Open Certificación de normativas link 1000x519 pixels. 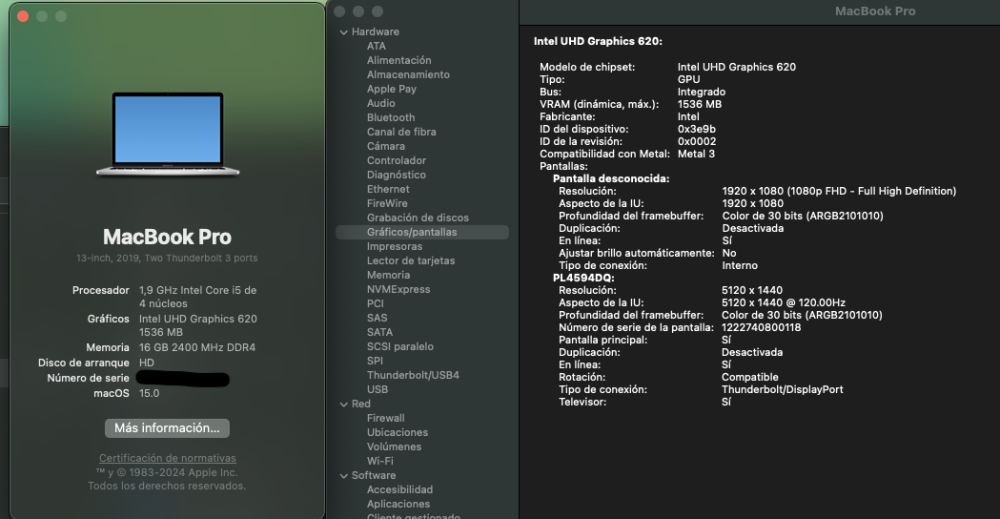pyautogui.click(x=167, y=458)
